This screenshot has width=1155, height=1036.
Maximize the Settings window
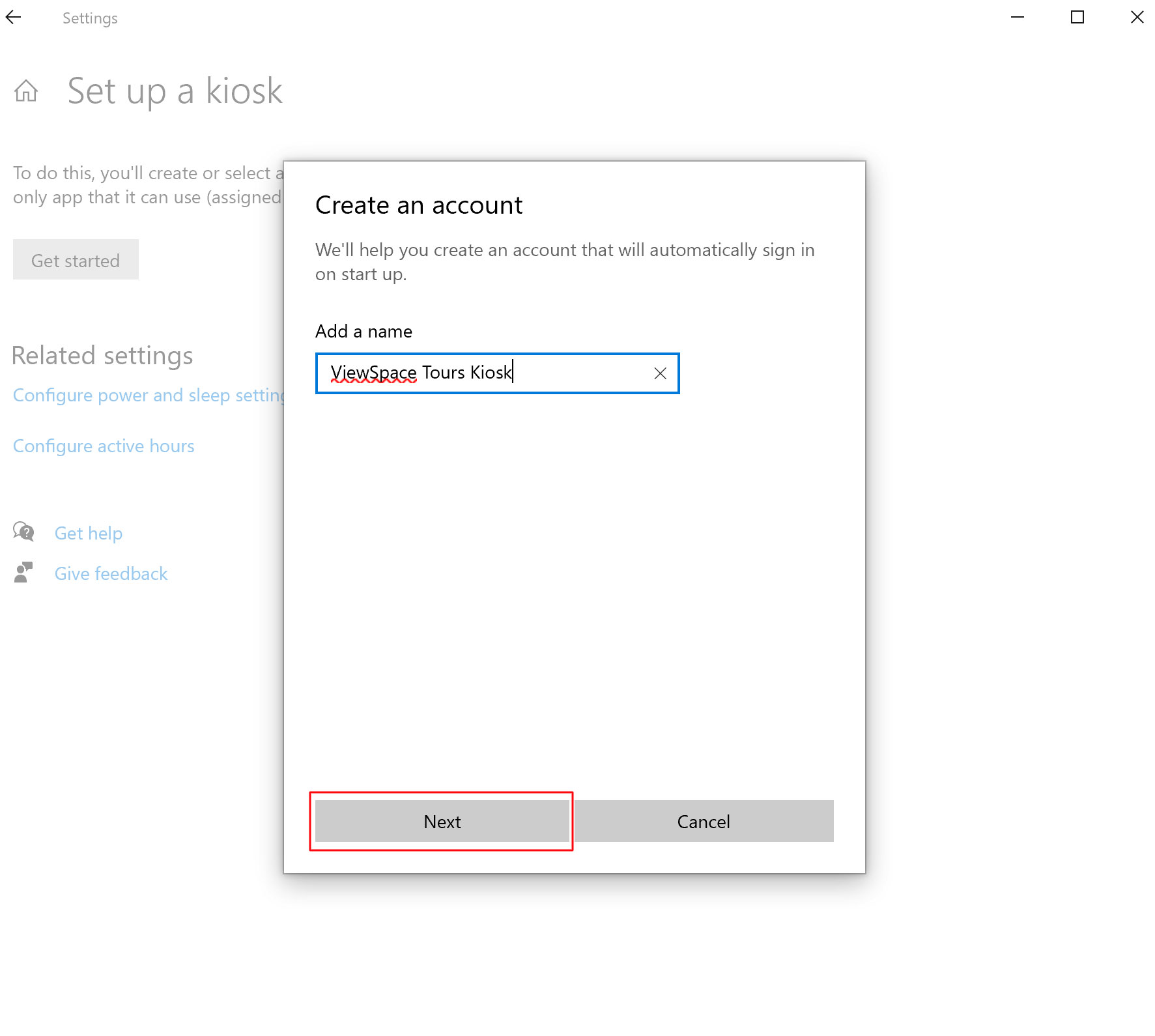pos(1077,18)
